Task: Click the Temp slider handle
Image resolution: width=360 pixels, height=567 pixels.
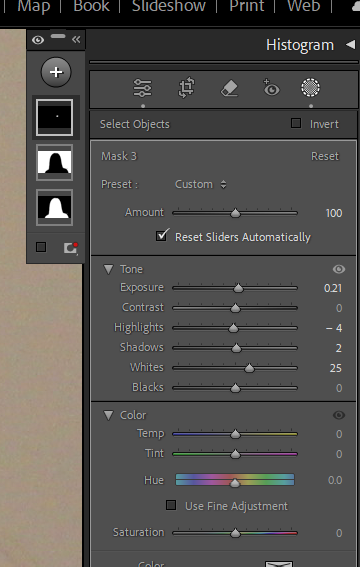Action: pyautogui.click(x=235, y=434)
